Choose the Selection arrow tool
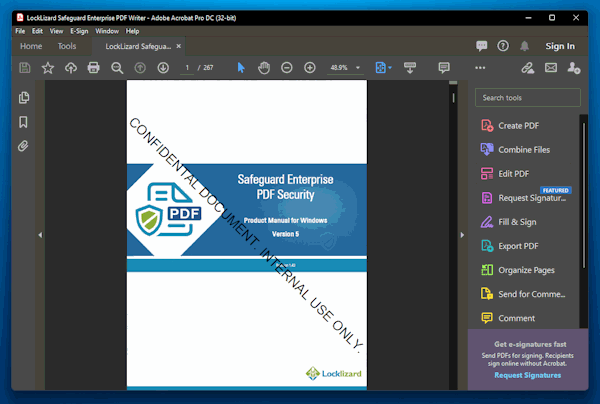The height and width of the screenshot is (404, 600). click(241, 68)
